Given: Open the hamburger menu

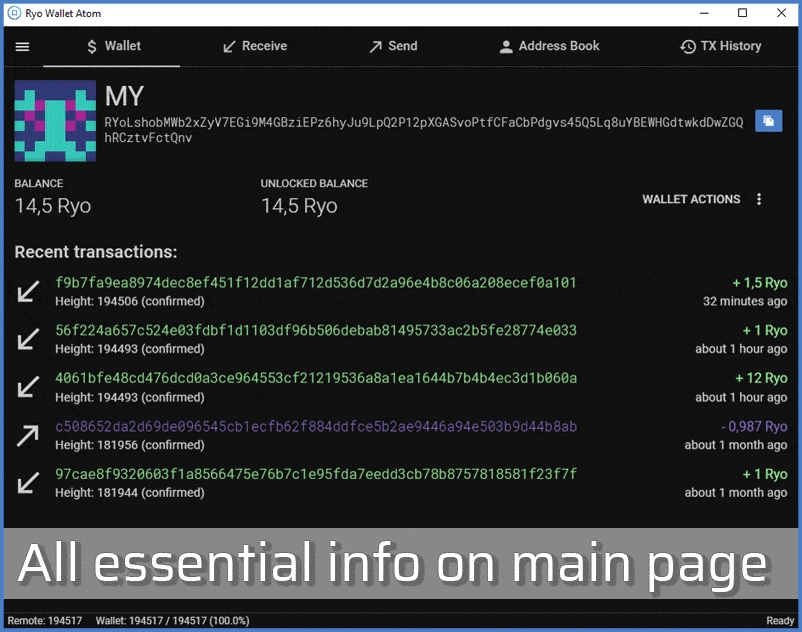Looking at the screenshot, I should 23,47.
